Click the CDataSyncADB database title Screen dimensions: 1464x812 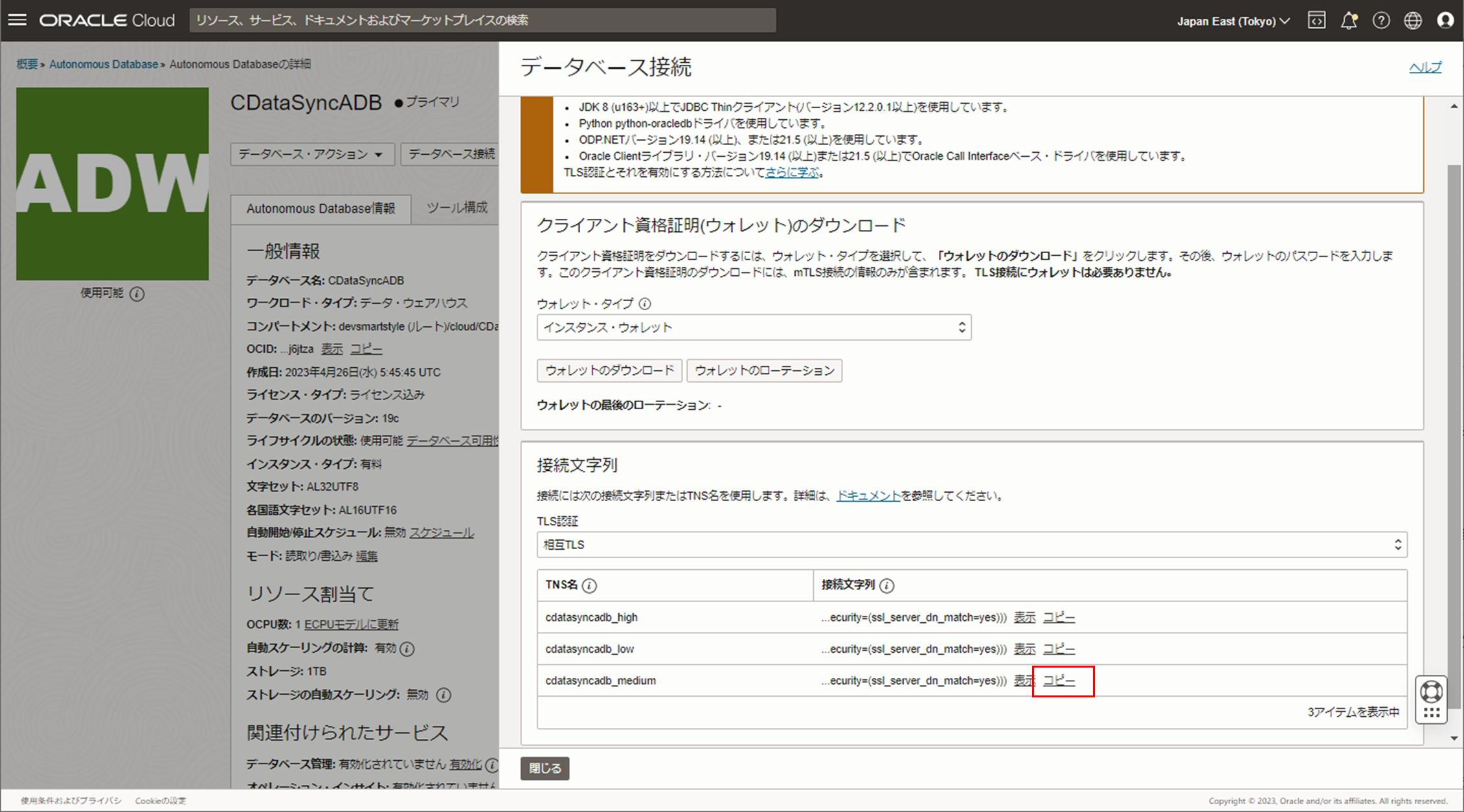coord(306,102)
